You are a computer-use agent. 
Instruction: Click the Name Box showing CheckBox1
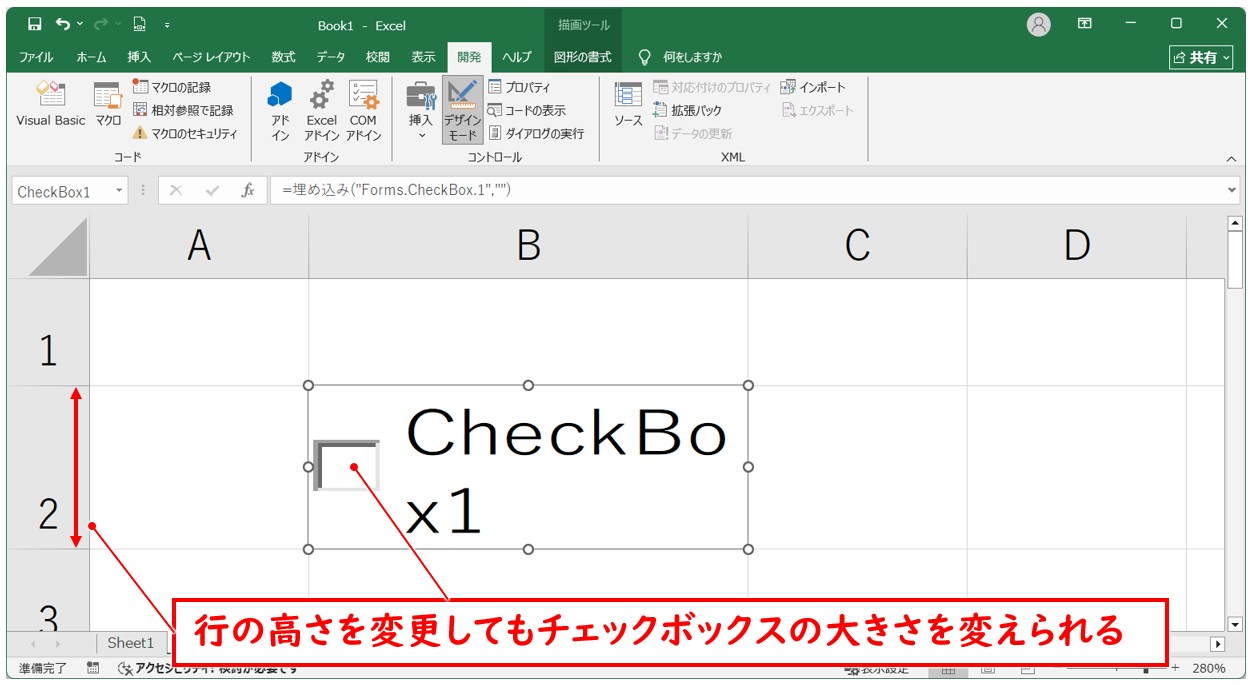tap(60, 191)
